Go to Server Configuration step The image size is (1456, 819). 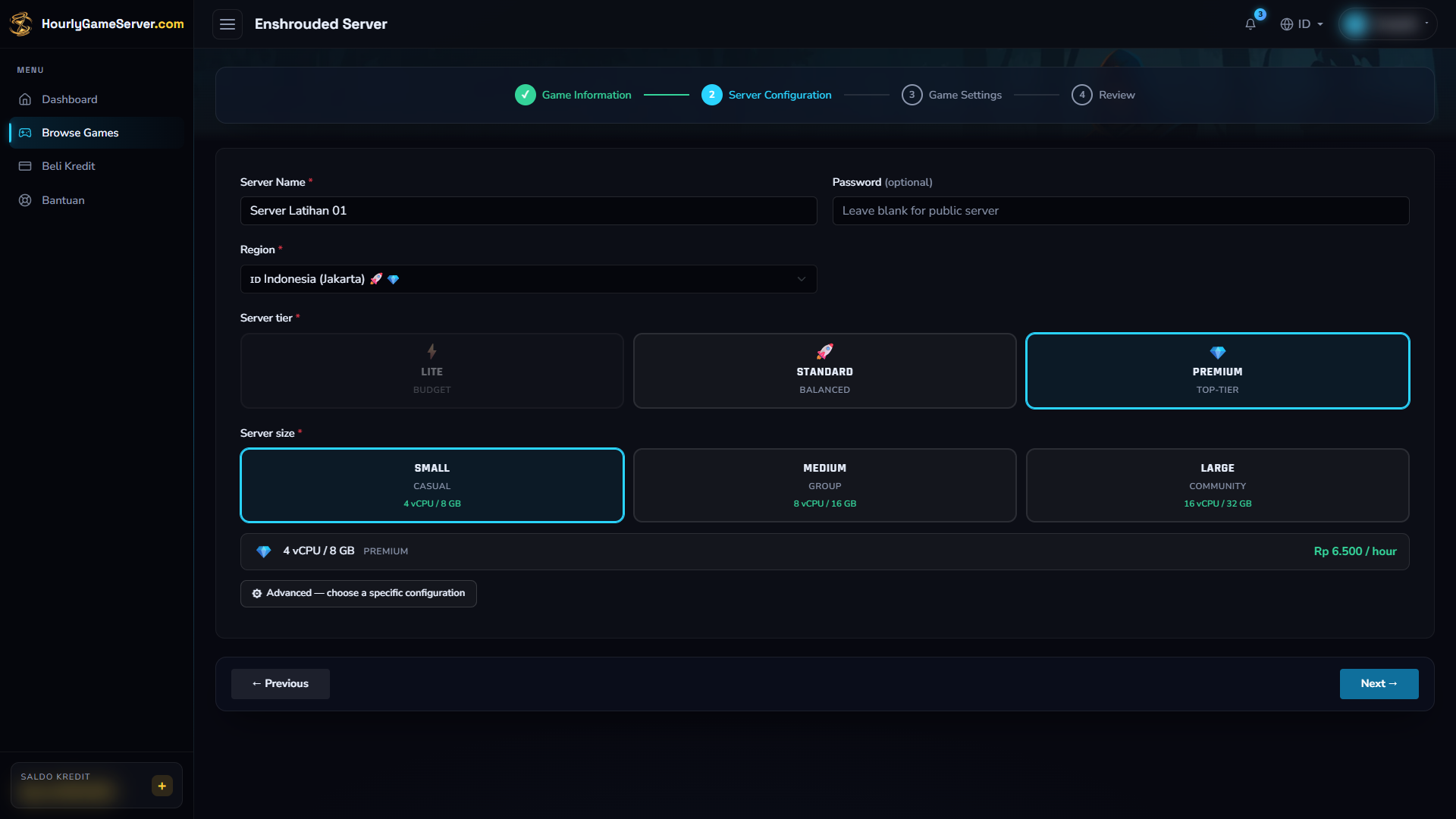click(x=767, y=95)
